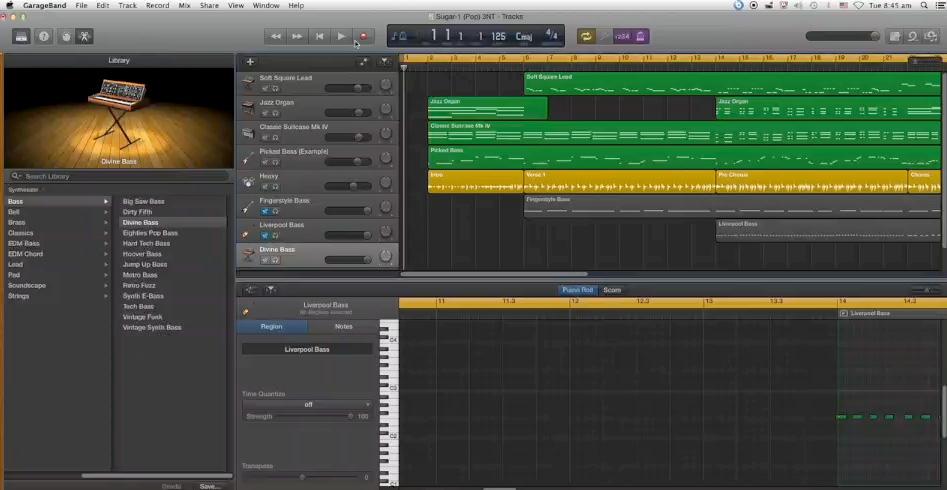The width and height of the screenshot is (947, 490).
Task: Mute the Classic Suitcase Mk IV track
Action: (x=265, y=137)
